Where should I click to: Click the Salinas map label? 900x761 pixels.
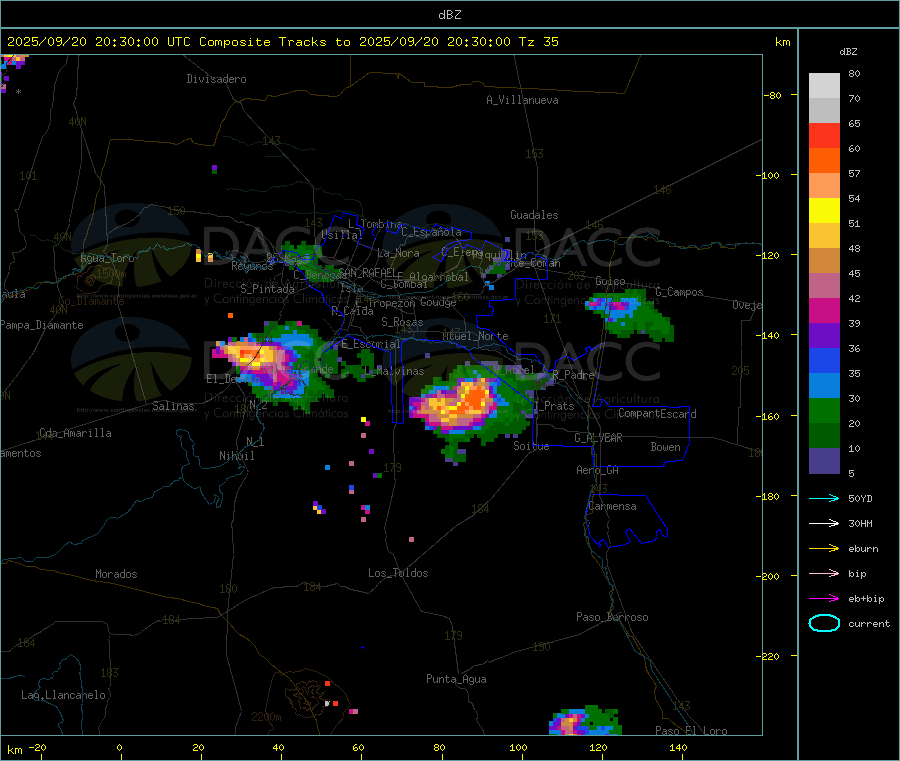click(x=173, y=406)
